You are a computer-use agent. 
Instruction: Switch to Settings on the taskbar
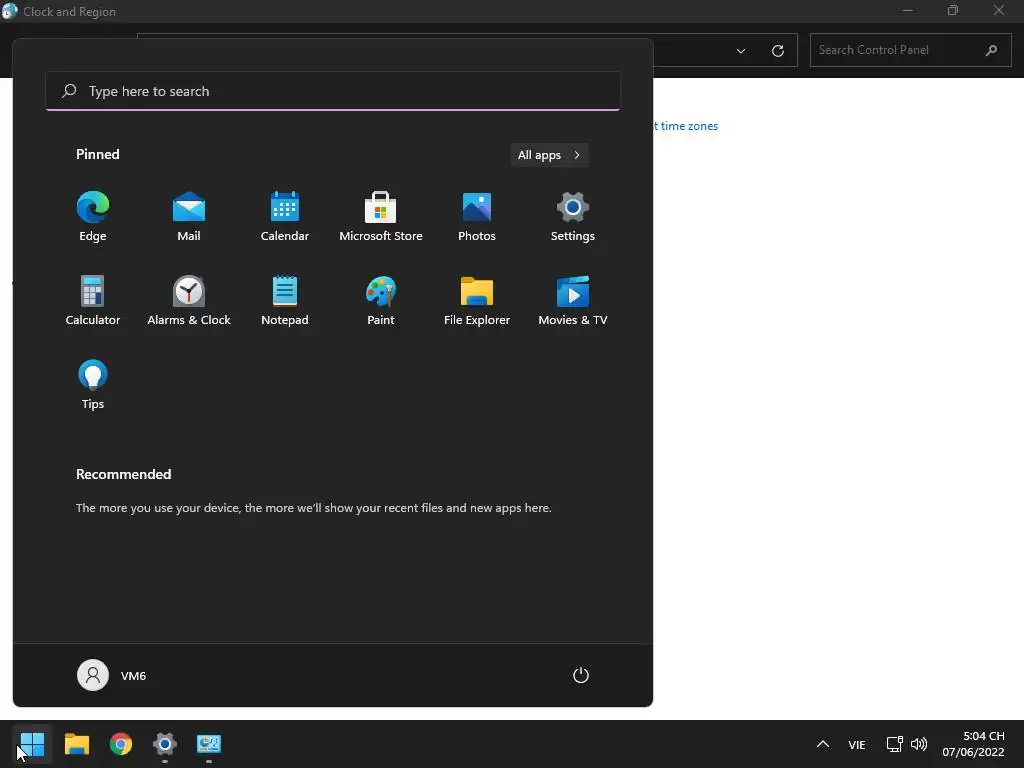pos(165,744)
